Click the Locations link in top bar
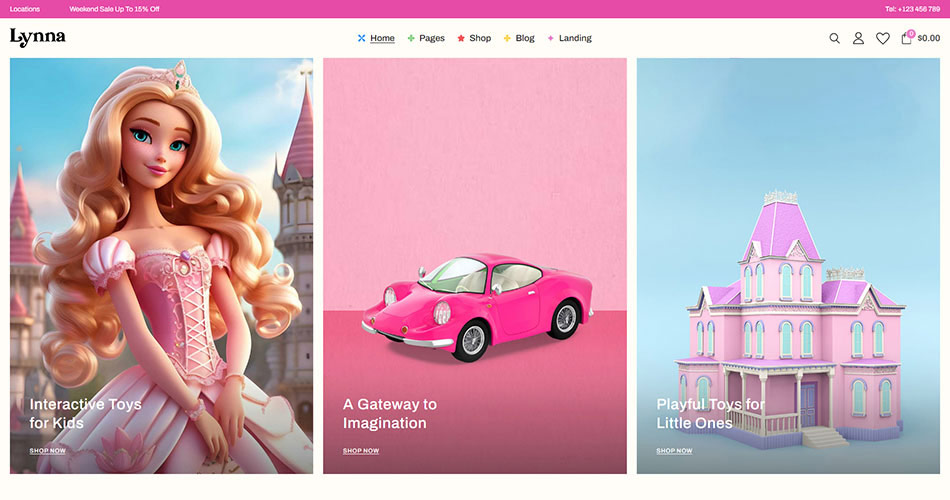This screenshot has width=950, height=500. point(25,9)
